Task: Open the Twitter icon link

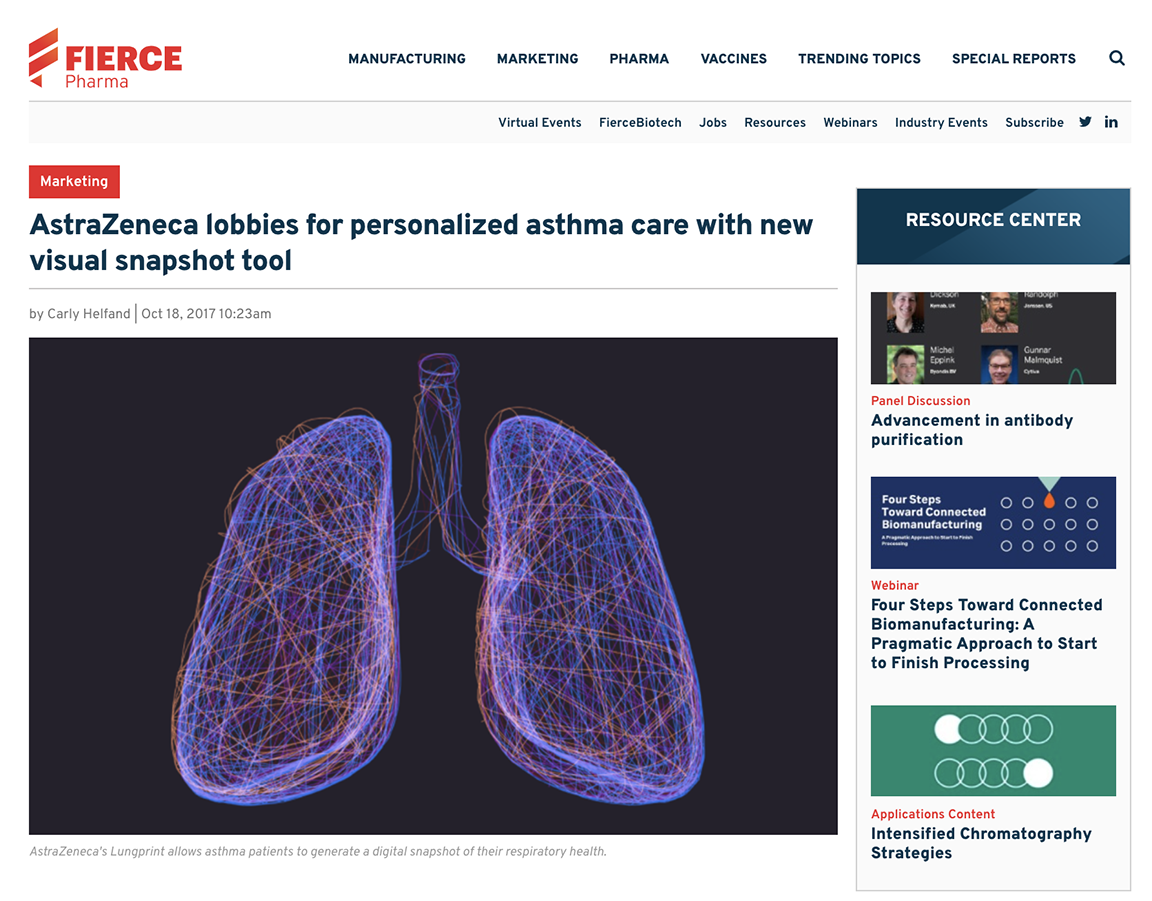Action: [x=1085, y=122]
